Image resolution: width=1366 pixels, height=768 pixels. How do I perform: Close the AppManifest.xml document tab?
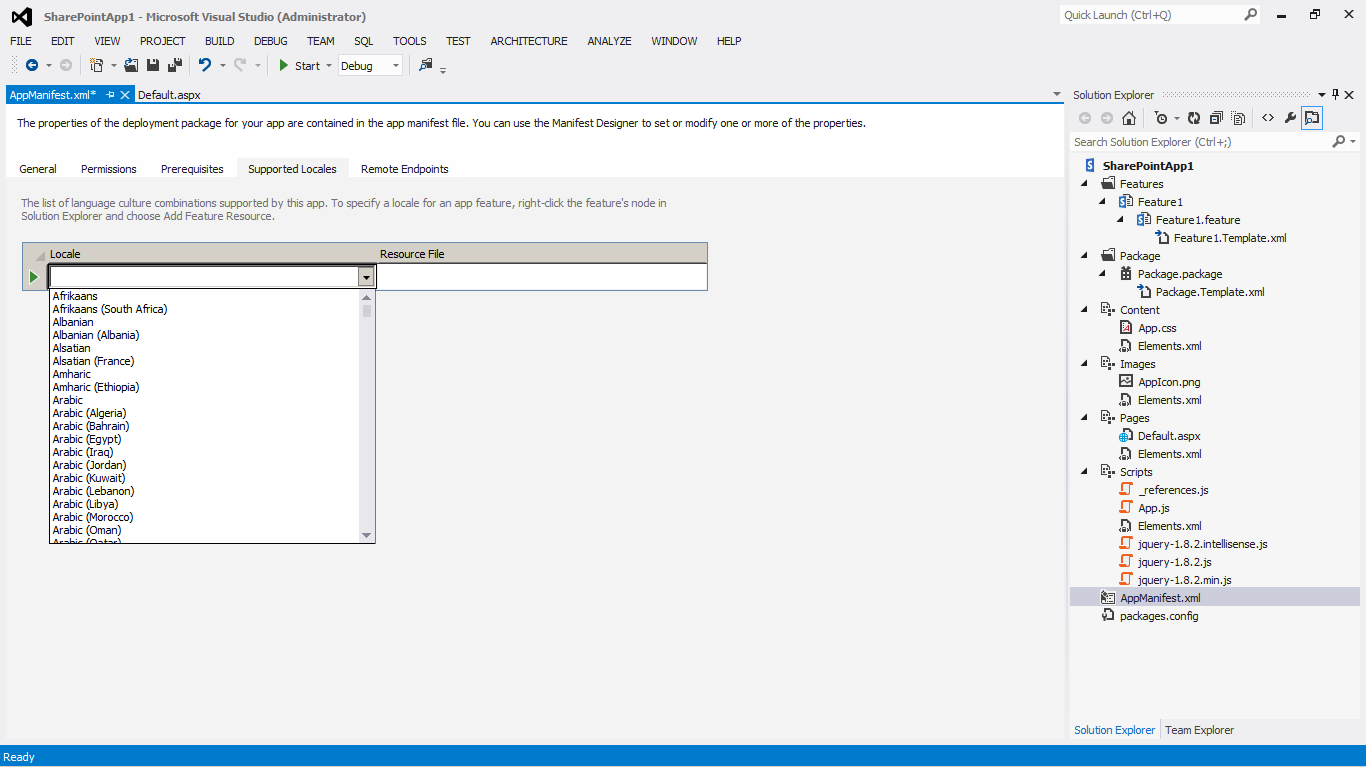click(x=125, y=95)
